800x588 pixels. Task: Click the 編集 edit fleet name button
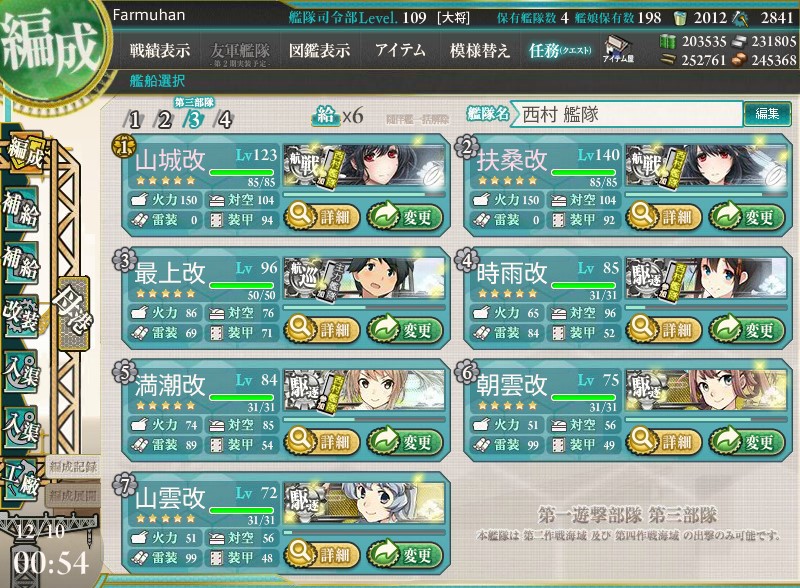767,113
